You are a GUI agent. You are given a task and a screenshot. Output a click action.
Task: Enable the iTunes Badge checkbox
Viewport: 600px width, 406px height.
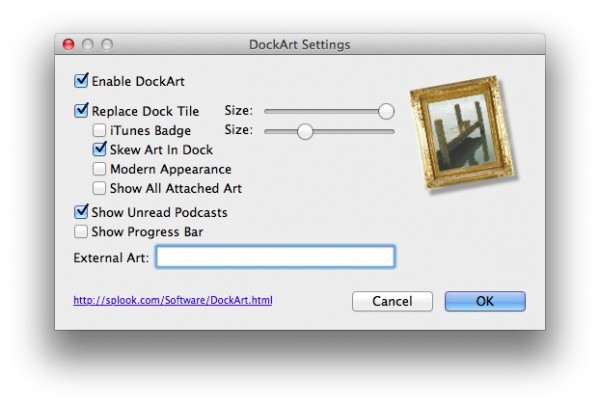coord(99,130)
